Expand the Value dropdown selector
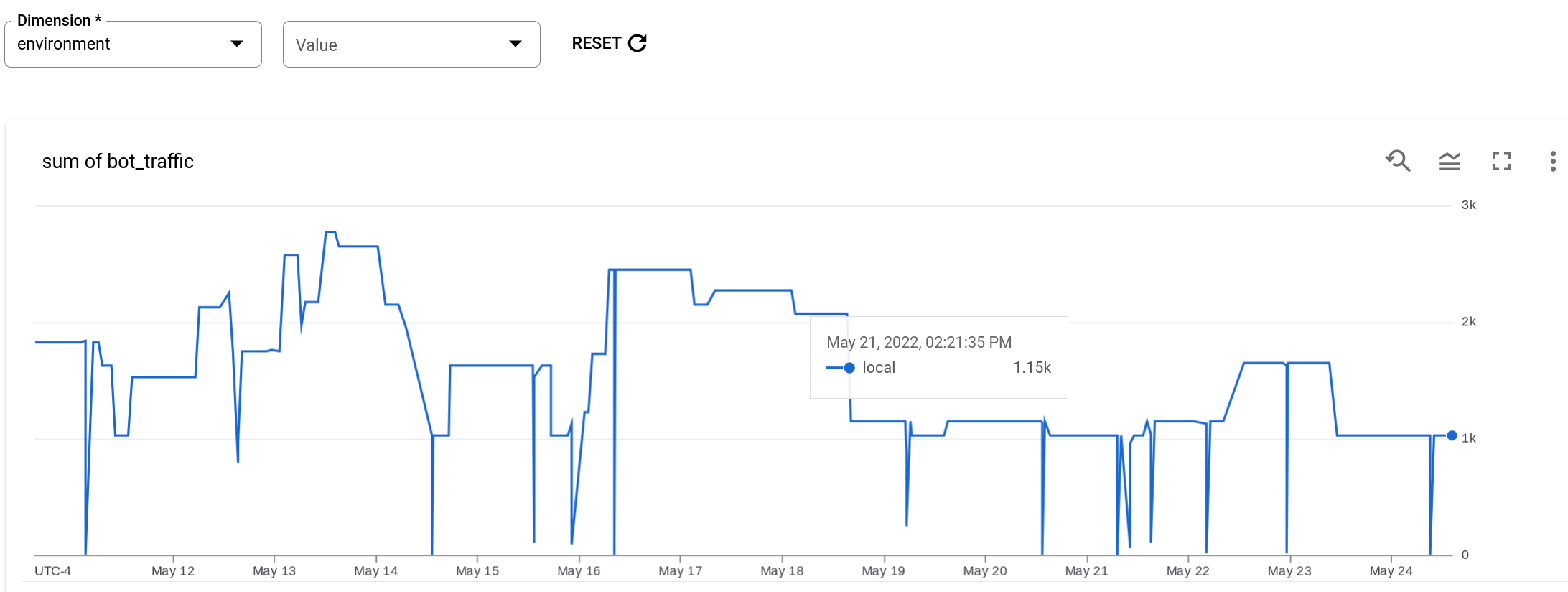 411,44
